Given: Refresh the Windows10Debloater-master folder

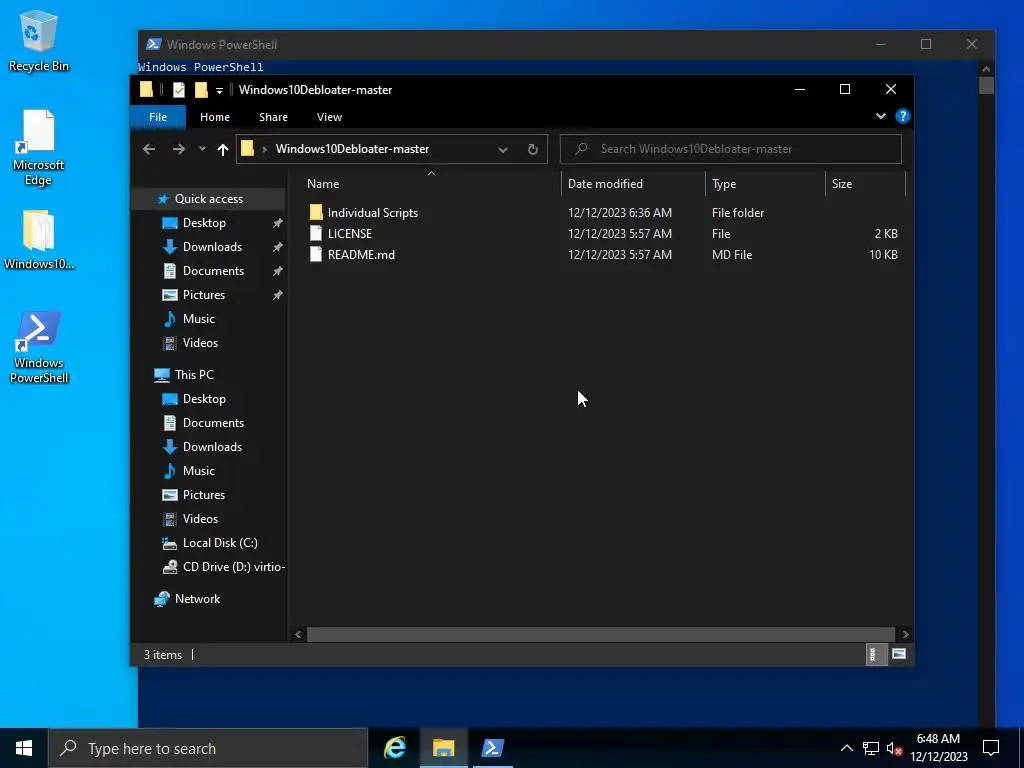Looking at the screenshot, I should pyautogui.click(x=533, y=149).
